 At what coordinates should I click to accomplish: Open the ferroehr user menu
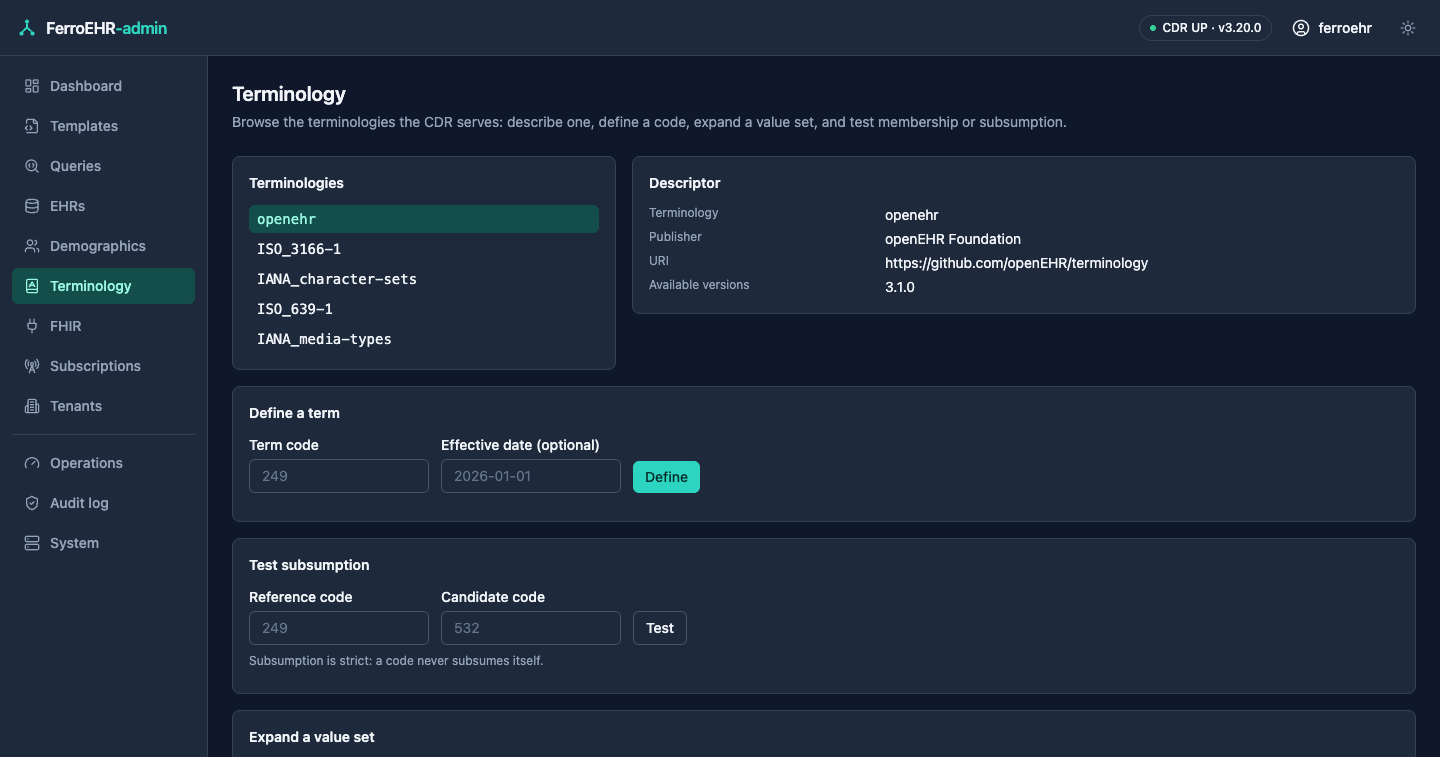[1332, 28]
